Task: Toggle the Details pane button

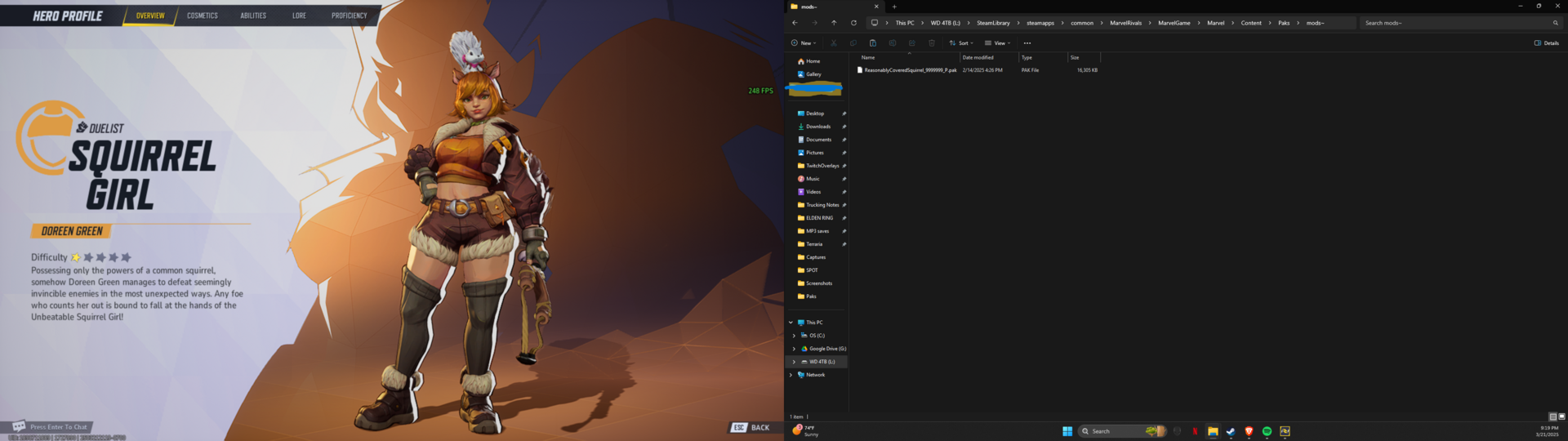Action: 1547,43
